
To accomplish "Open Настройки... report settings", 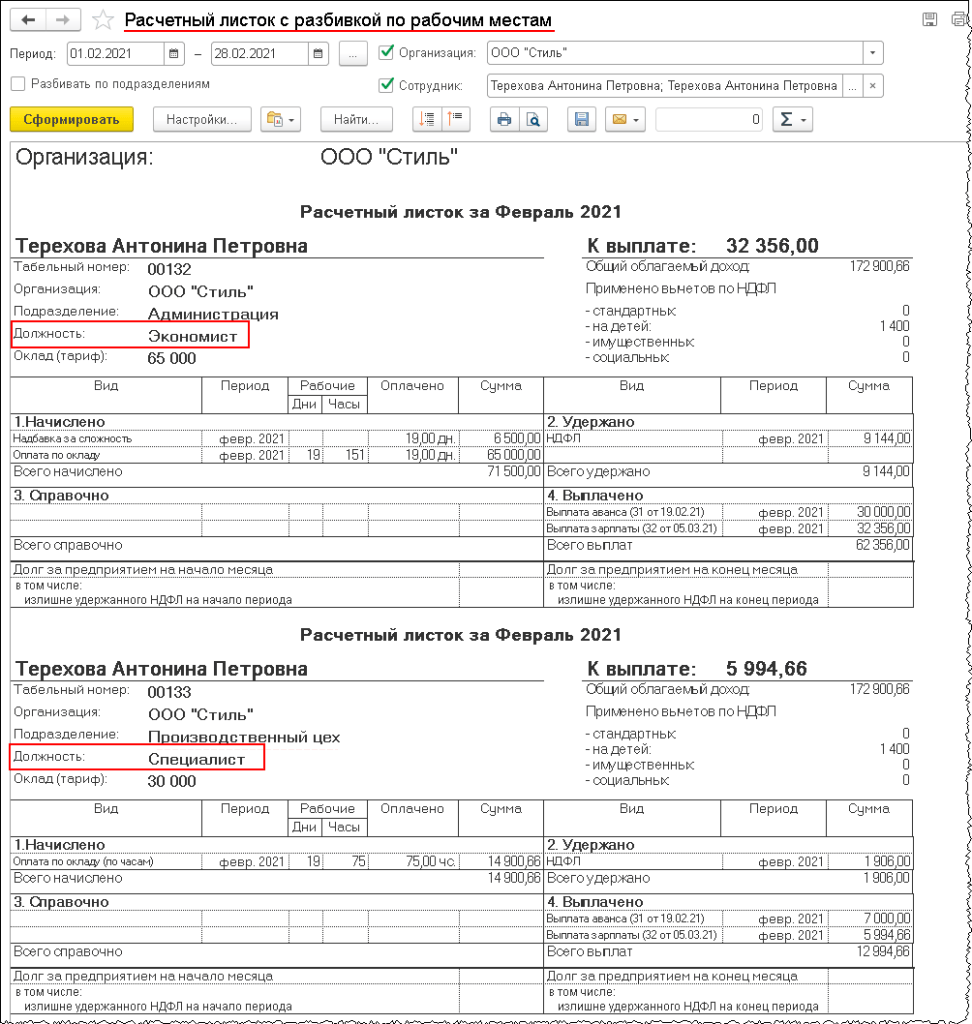I will coord(202,120).
